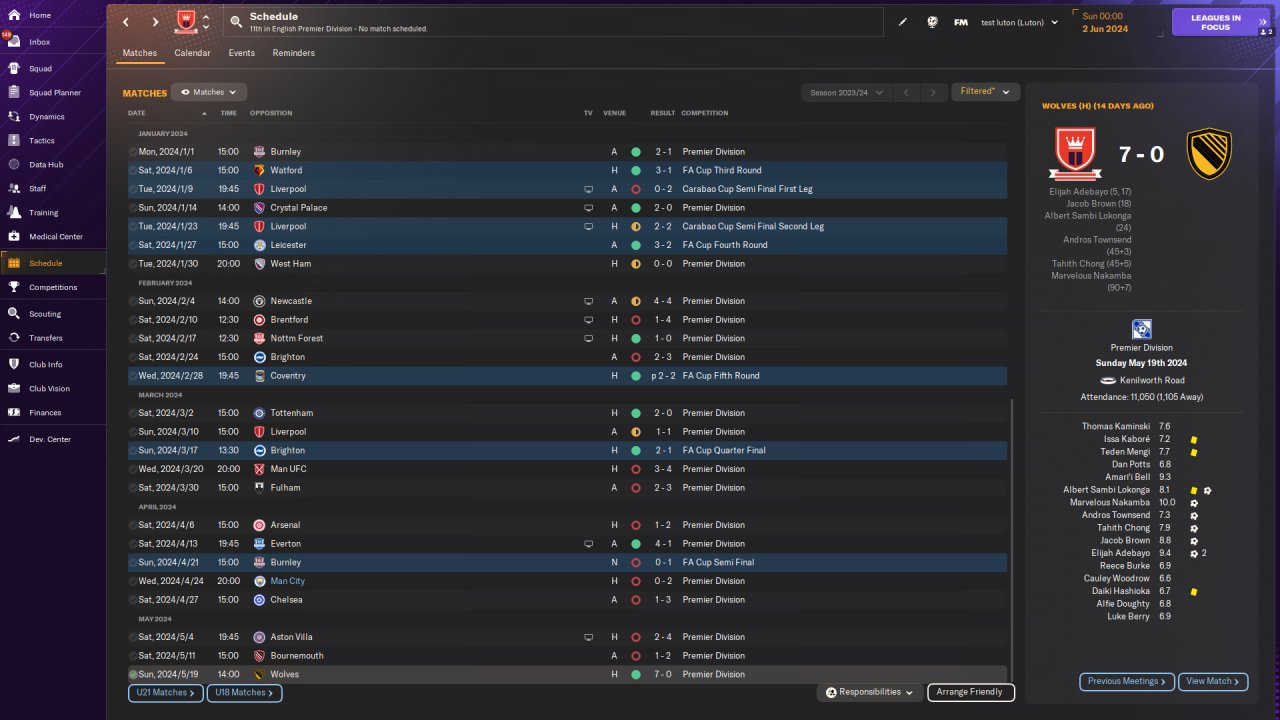Open the U18 Matches button
The height and width of the screenshot is (720, 1280).
coord(245,692)
